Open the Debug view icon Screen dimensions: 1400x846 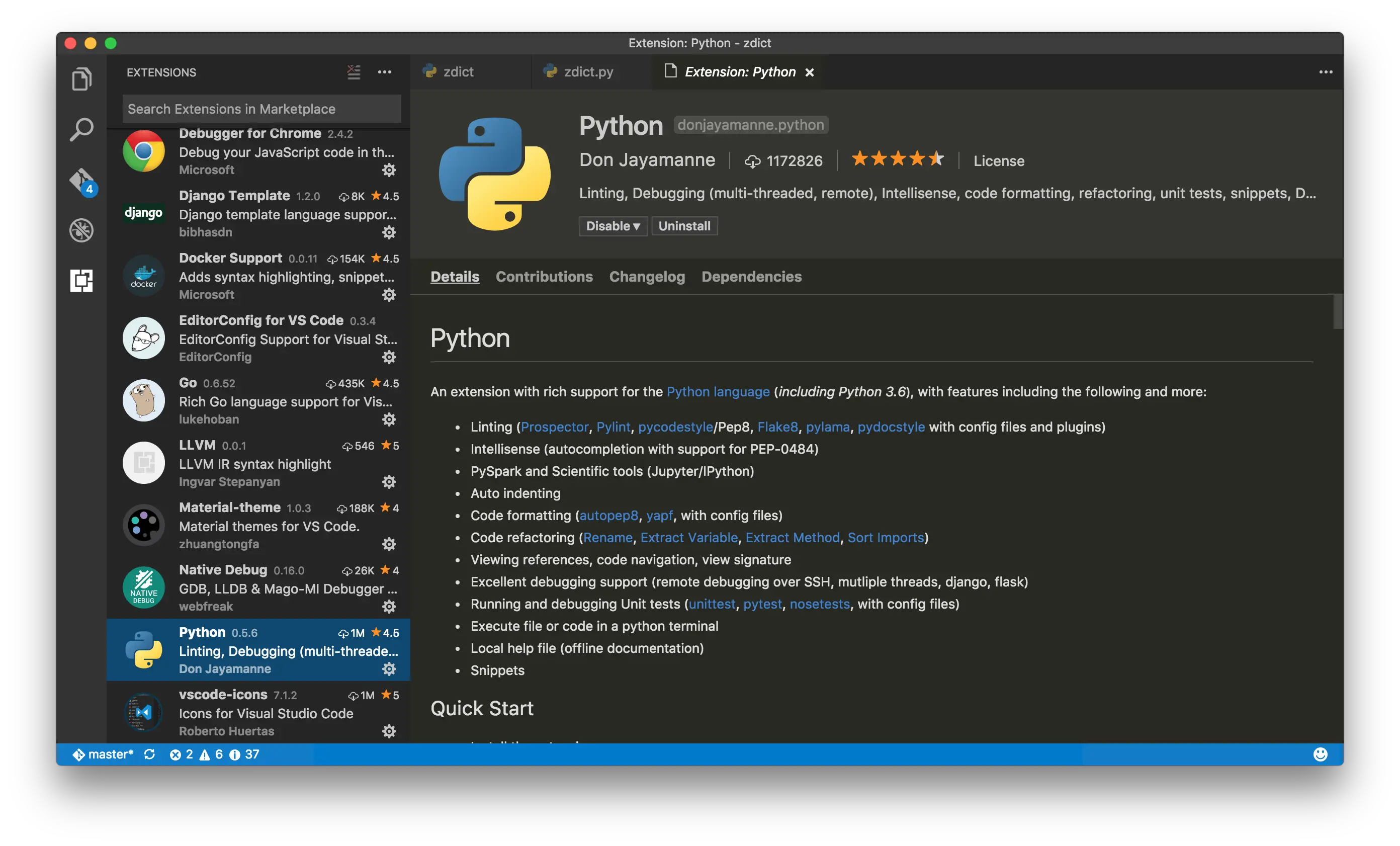(81, 230)
